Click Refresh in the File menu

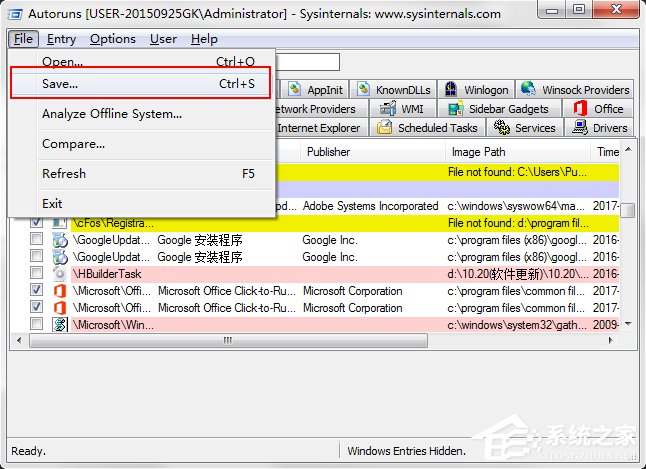pos(64,174)
